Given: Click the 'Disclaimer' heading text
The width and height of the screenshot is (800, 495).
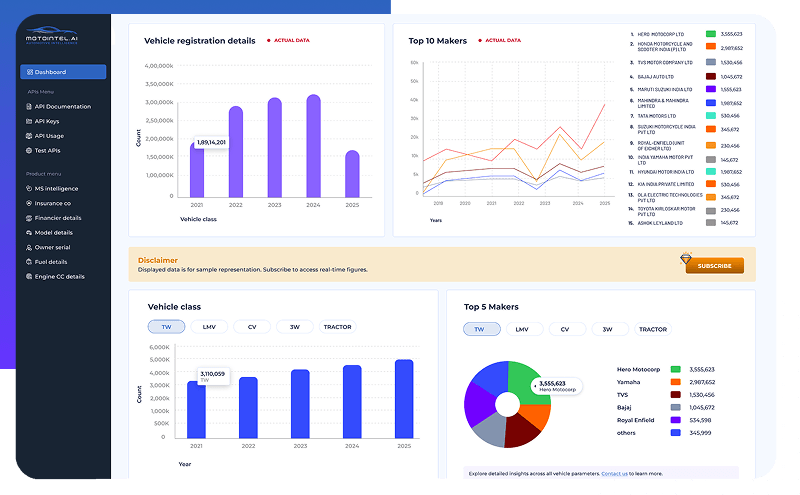Looking at the screenshot, I should [158, 260].
